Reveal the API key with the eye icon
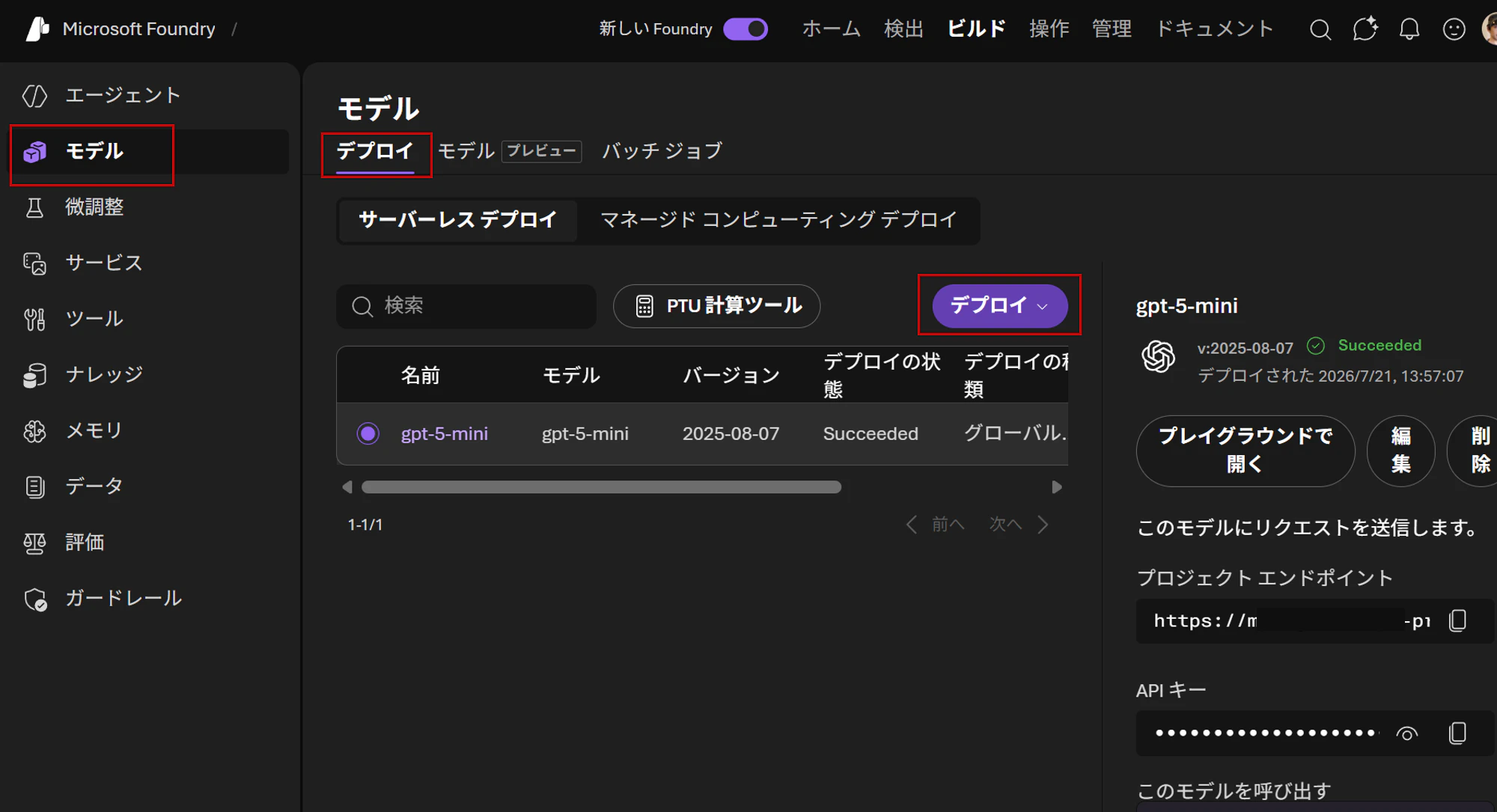This screenshot has height=812, width=1497. tap(1407, 733)
